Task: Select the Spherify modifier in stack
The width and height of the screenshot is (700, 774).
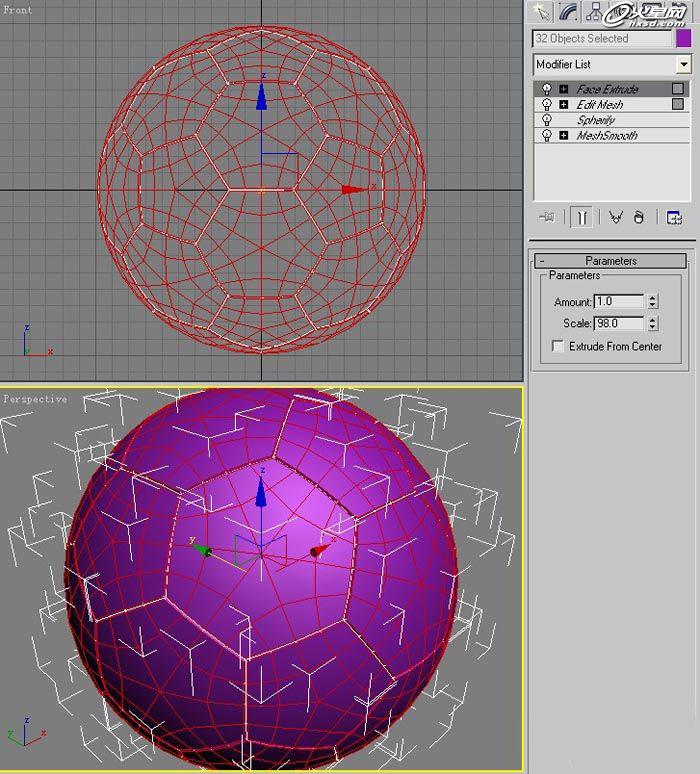Action: click(596, 120)
